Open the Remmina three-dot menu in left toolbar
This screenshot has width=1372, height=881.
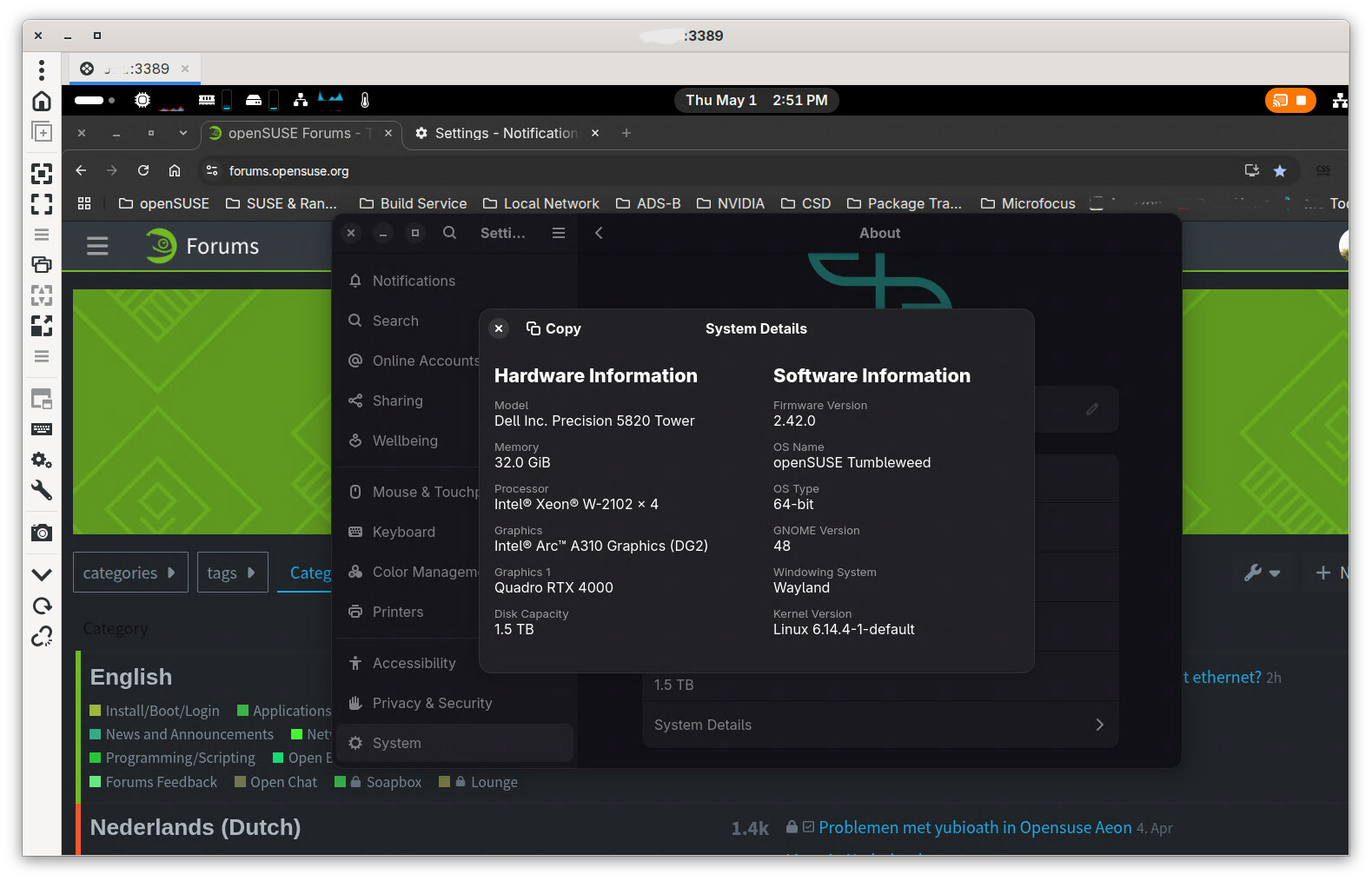41,70
